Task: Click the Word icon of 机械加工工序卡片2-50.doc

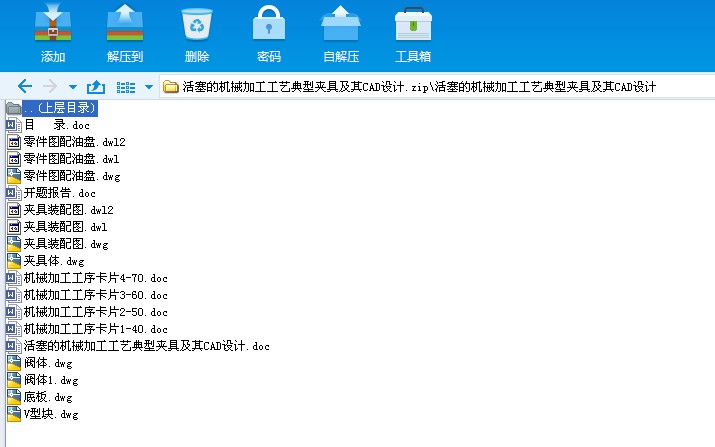Action: (x=14, y=312)
